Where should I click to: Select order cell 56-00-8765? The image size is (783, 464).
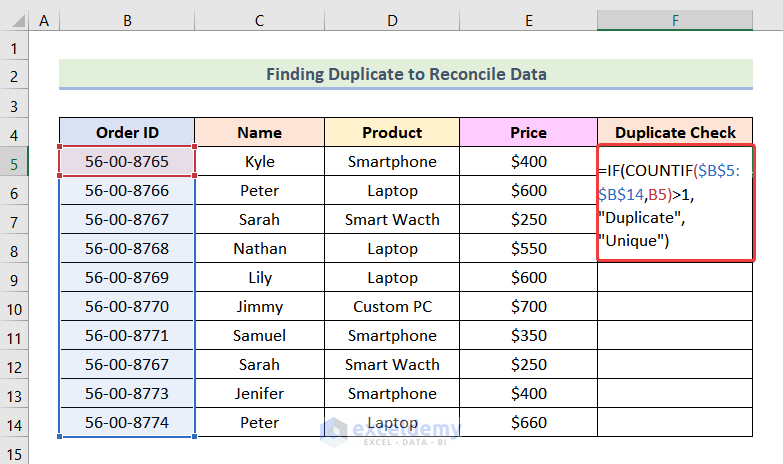click(x=127, y=161)
